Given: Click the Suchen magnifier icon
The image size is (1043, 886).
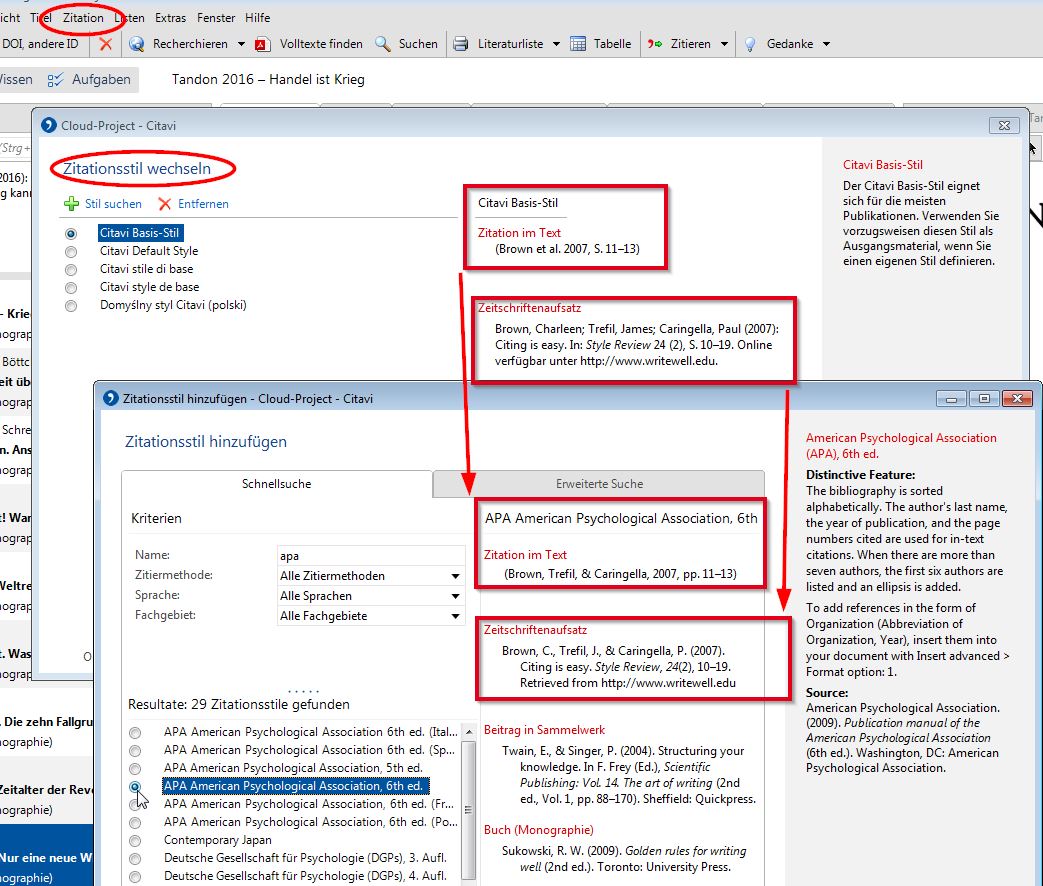Looking at the screenshot, I should [x=382, y=44].
